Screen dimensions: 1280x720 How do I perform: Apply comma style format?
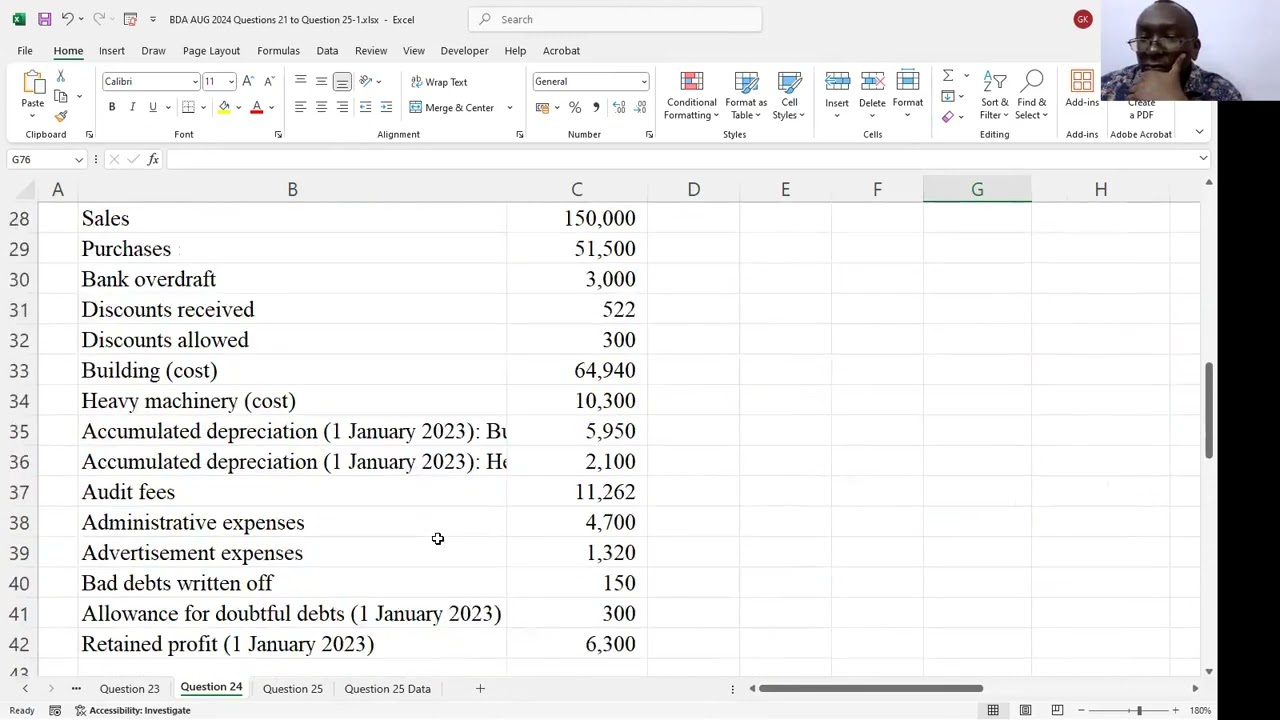click(x=596, y=107)
